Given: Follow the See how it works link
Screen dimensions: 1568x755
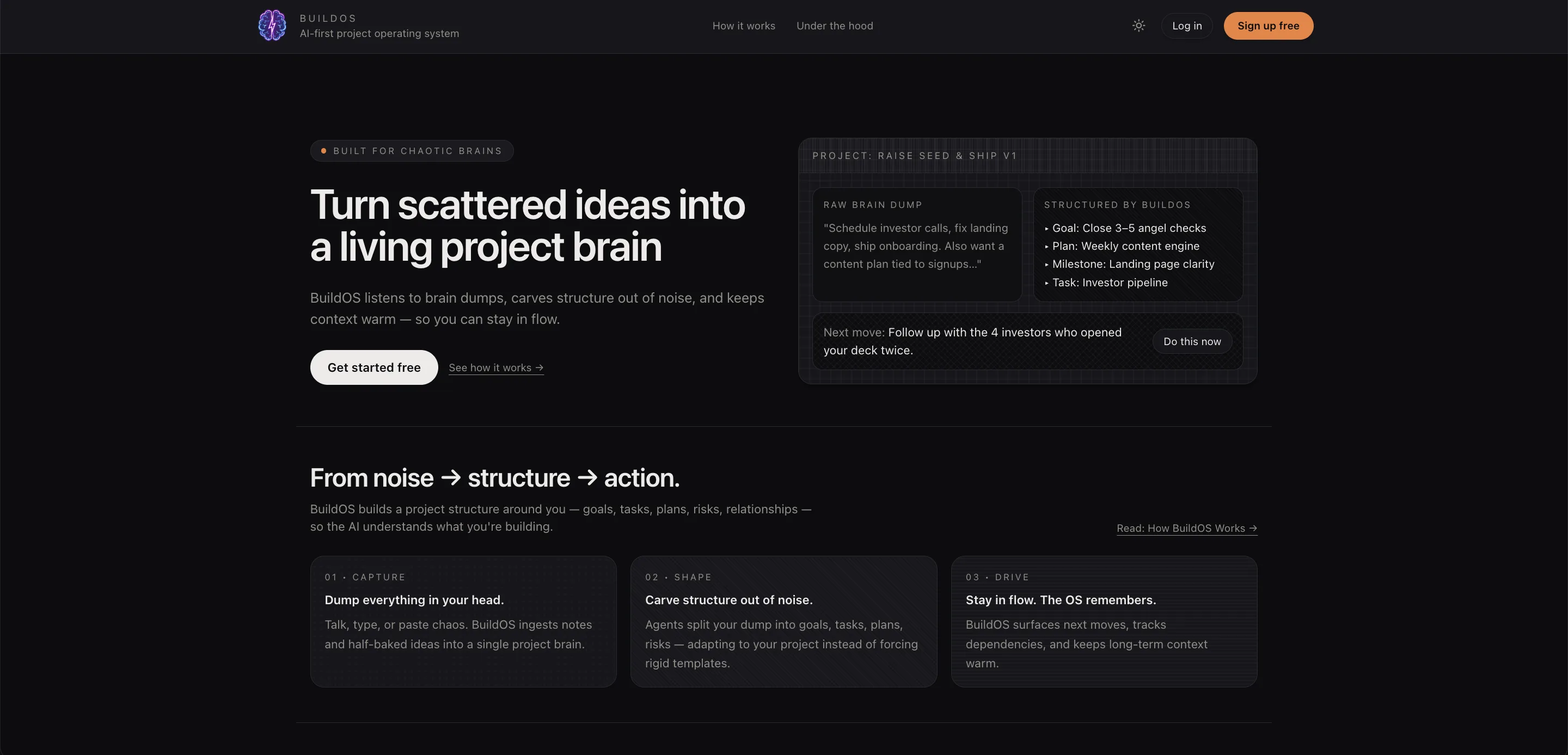Looking at the screenshot, I should click(x=495, y=367).
